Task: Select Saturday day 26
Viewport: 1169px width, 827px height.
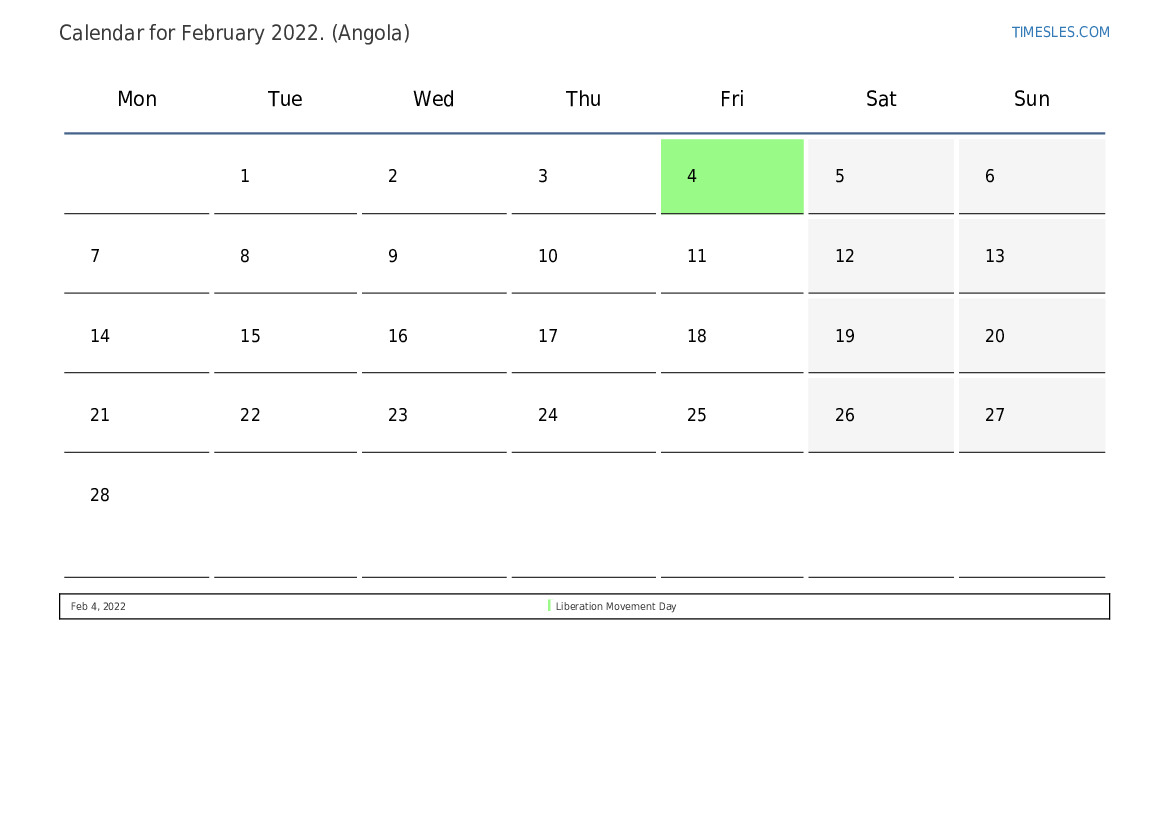Action: click(x=881, y=415)
